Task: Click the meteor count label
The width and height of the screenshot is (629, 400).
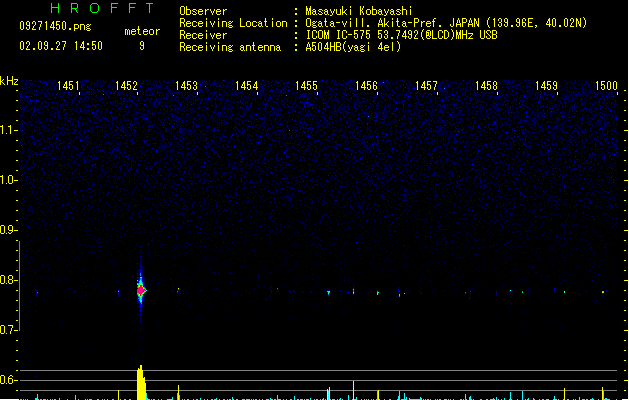Action: (141, 31)
